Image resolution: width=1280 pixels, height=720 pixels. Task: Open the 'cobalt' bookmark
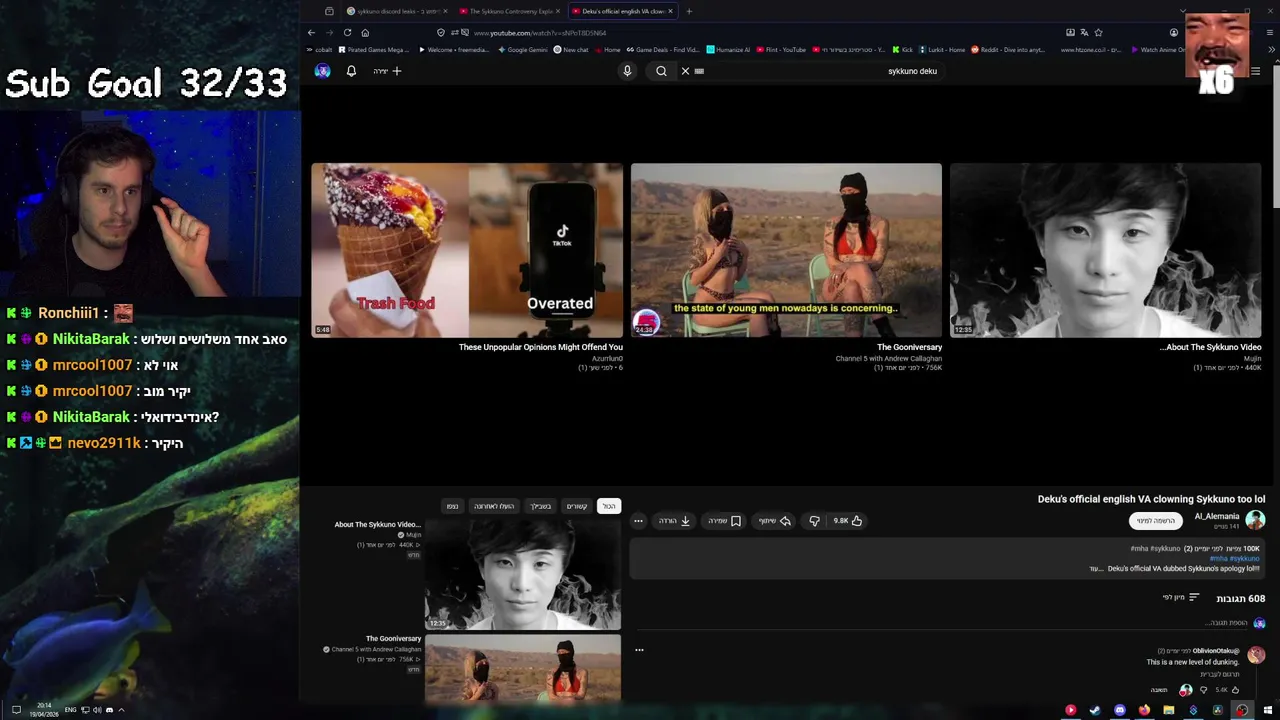coord(320,49)
